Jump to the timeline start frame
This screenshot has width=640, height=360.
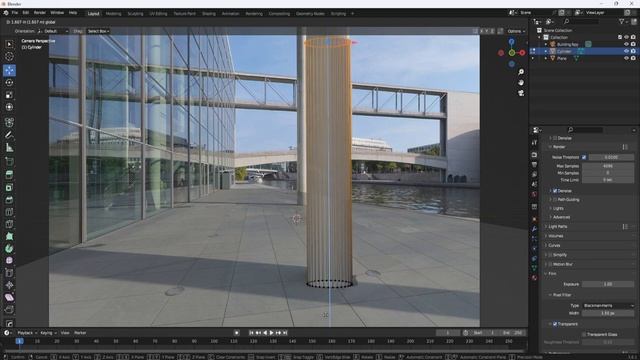pyautogui.click(x=251, y=333)
